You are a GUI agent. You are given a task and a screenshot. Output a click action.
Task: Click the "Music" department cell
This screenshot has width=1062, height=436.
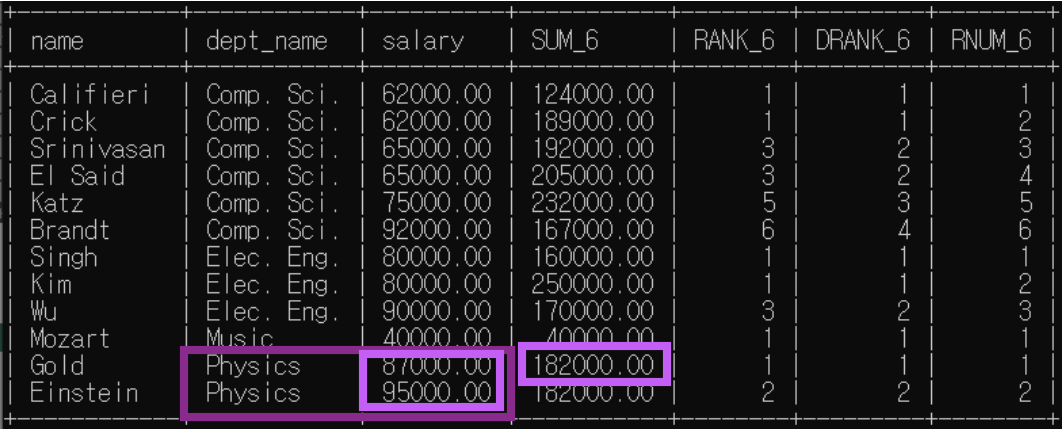coord(240,339)
